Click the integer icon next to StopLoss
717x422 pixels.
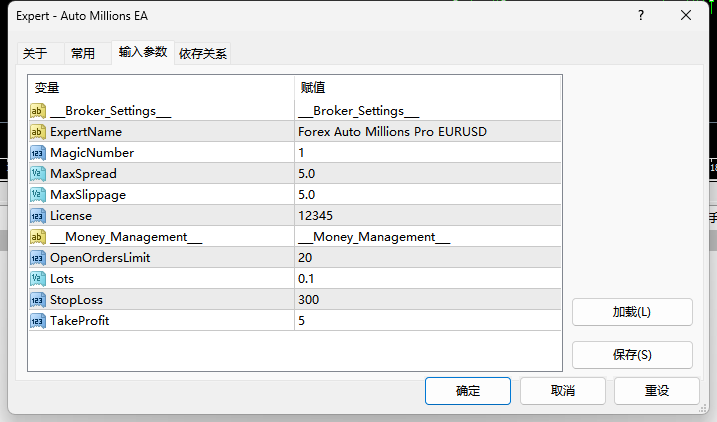37,300
